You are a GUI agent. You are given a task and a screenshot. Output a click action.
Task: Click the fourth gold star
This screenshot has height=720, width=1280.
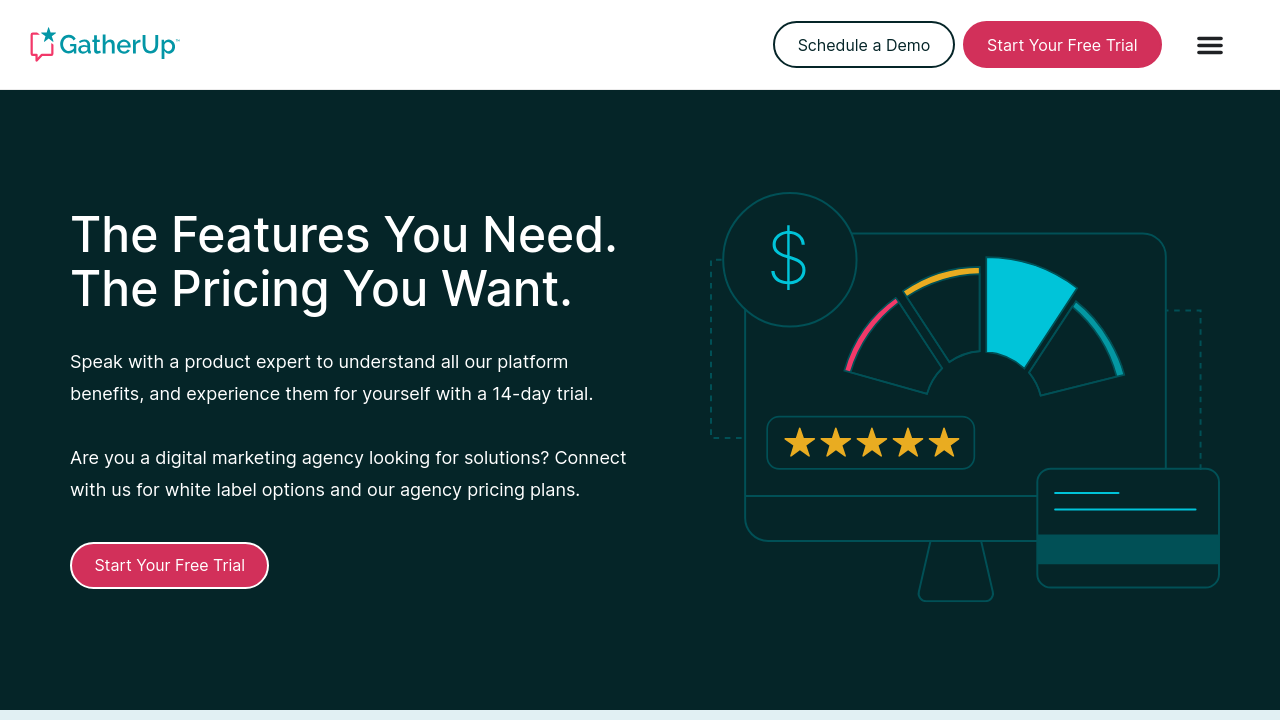pyautogui.click(x=907, y=442)
